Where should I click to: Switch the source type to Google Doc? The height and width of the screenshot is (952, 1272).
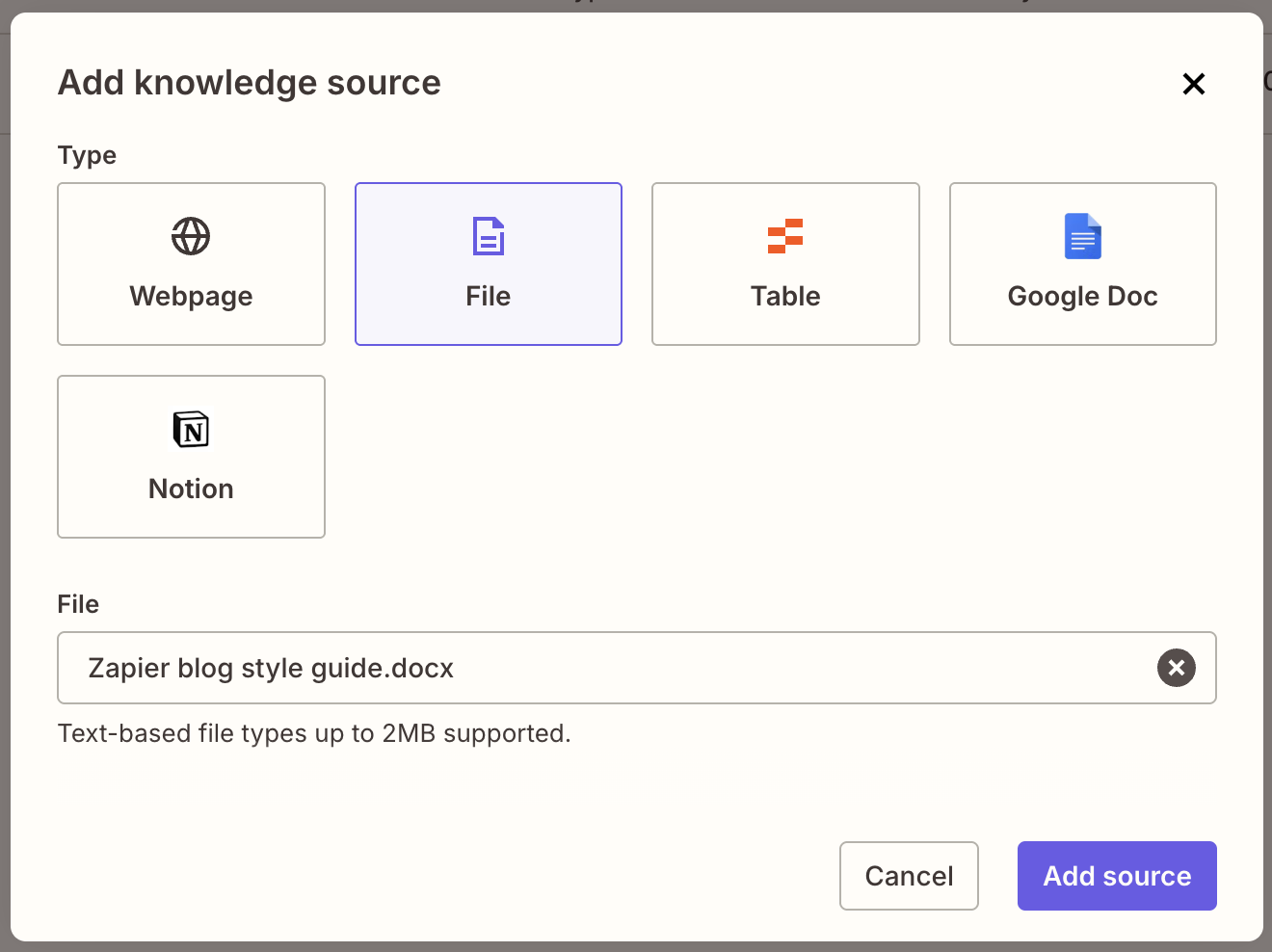1082,264
